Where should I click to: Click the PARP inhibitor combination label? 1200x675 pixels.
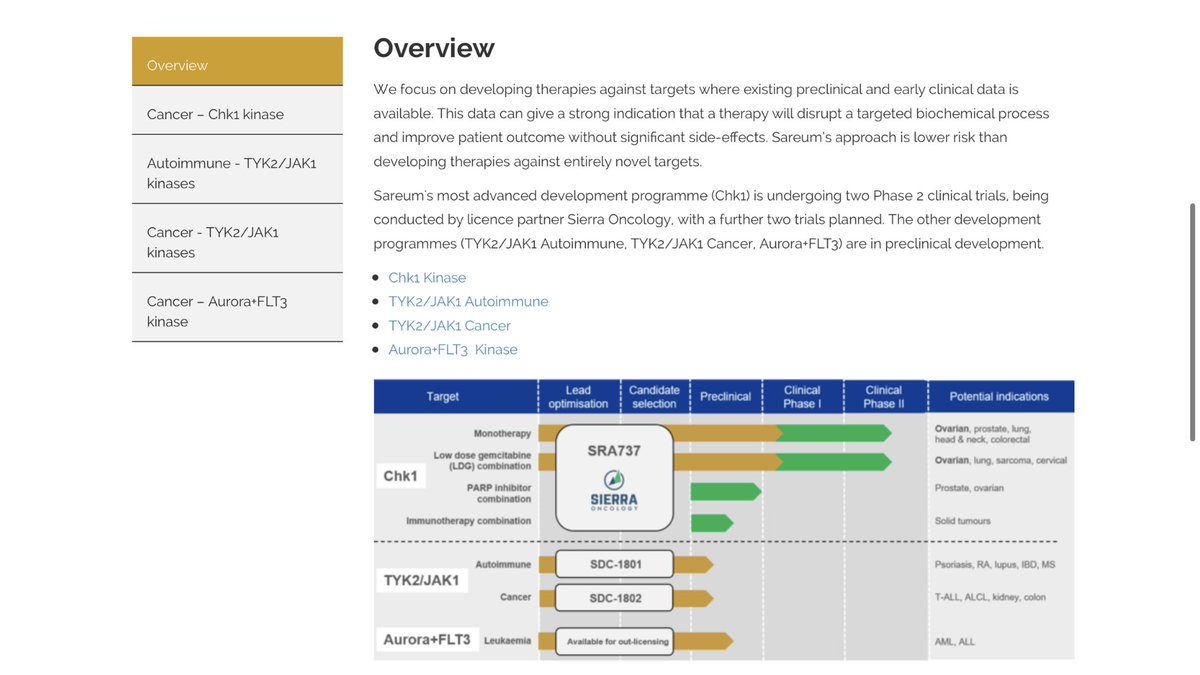coord(499,493)
